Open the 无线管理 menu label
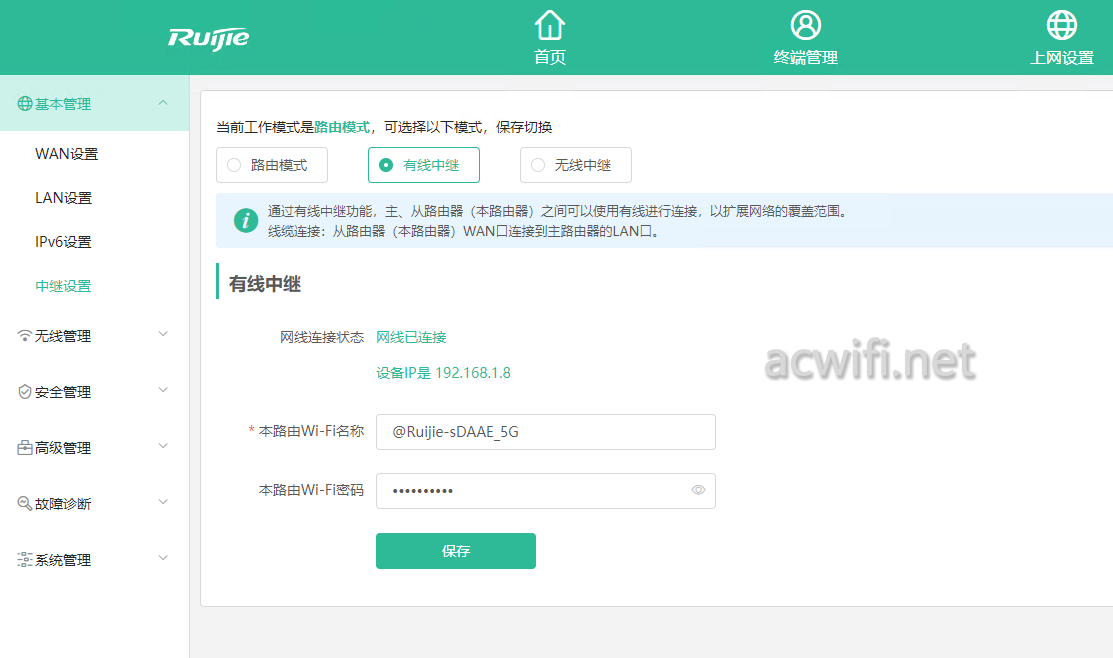The width and height of the screenshot is (1113, 658). pos(62,336)
